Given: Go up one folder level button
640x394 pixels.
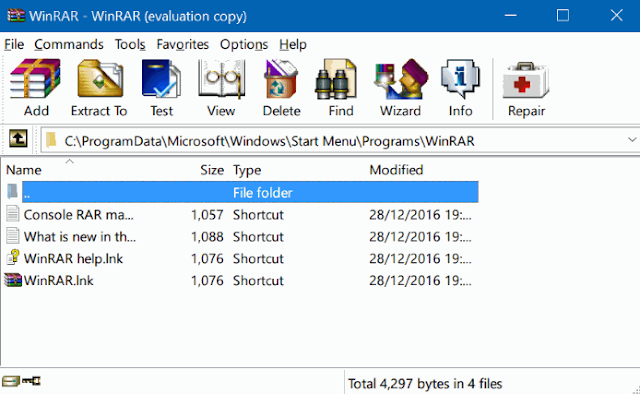Looking at the screenshot, I should click(x=18, y=139).
